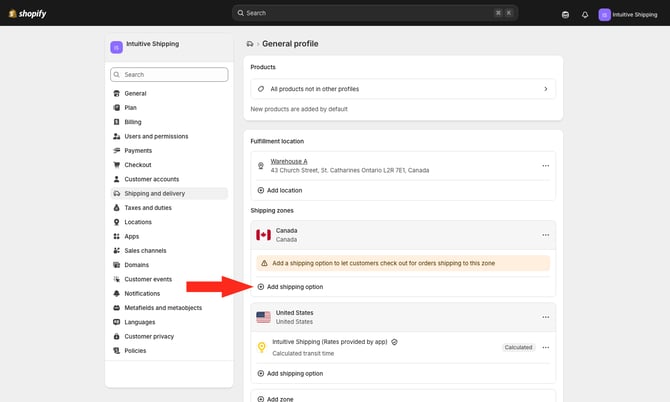The width and height of the screenshot is (670, 402).
Task: Click the Policies icon
Action: click(117, 351)
